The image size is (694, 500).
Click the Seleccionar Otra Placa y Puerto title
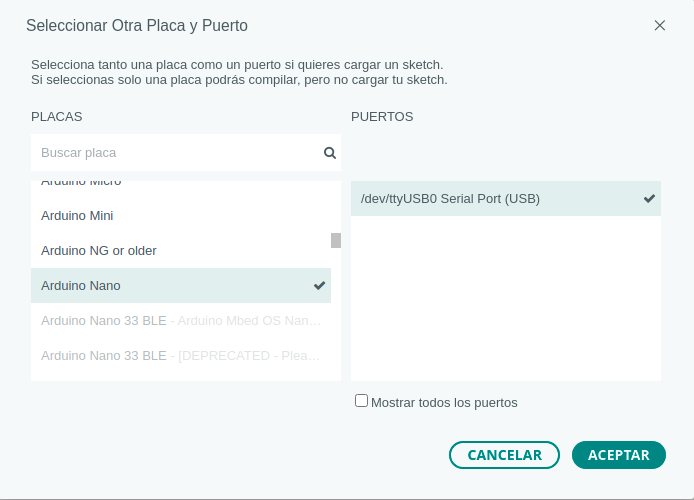pos(137,26)
